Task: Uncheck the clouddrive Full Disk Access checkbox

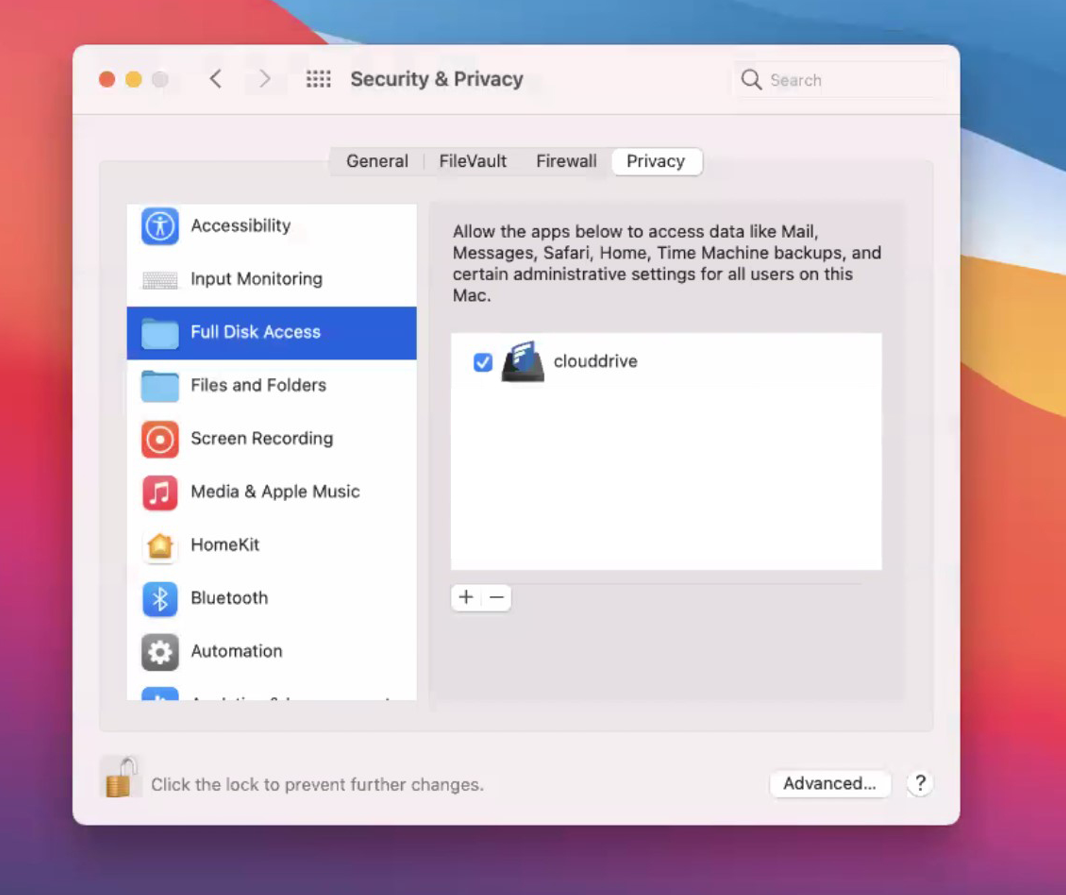Action: point(483,362)
